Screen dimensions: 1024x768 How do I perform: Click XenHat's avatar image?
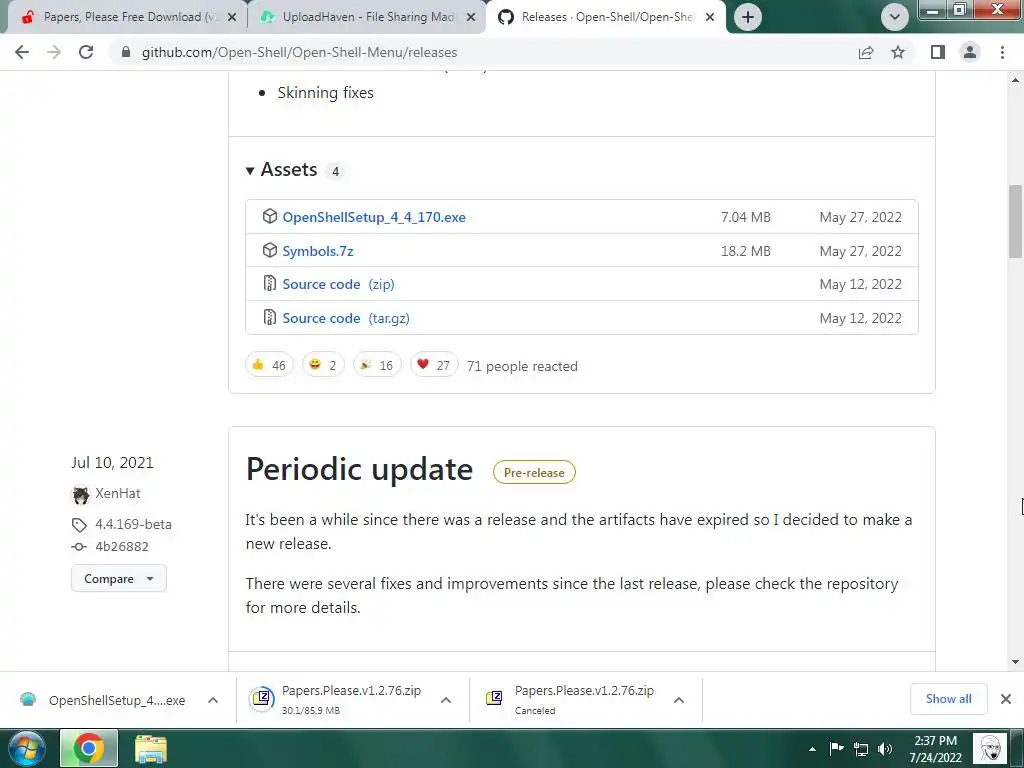click(x=80, y=495)
